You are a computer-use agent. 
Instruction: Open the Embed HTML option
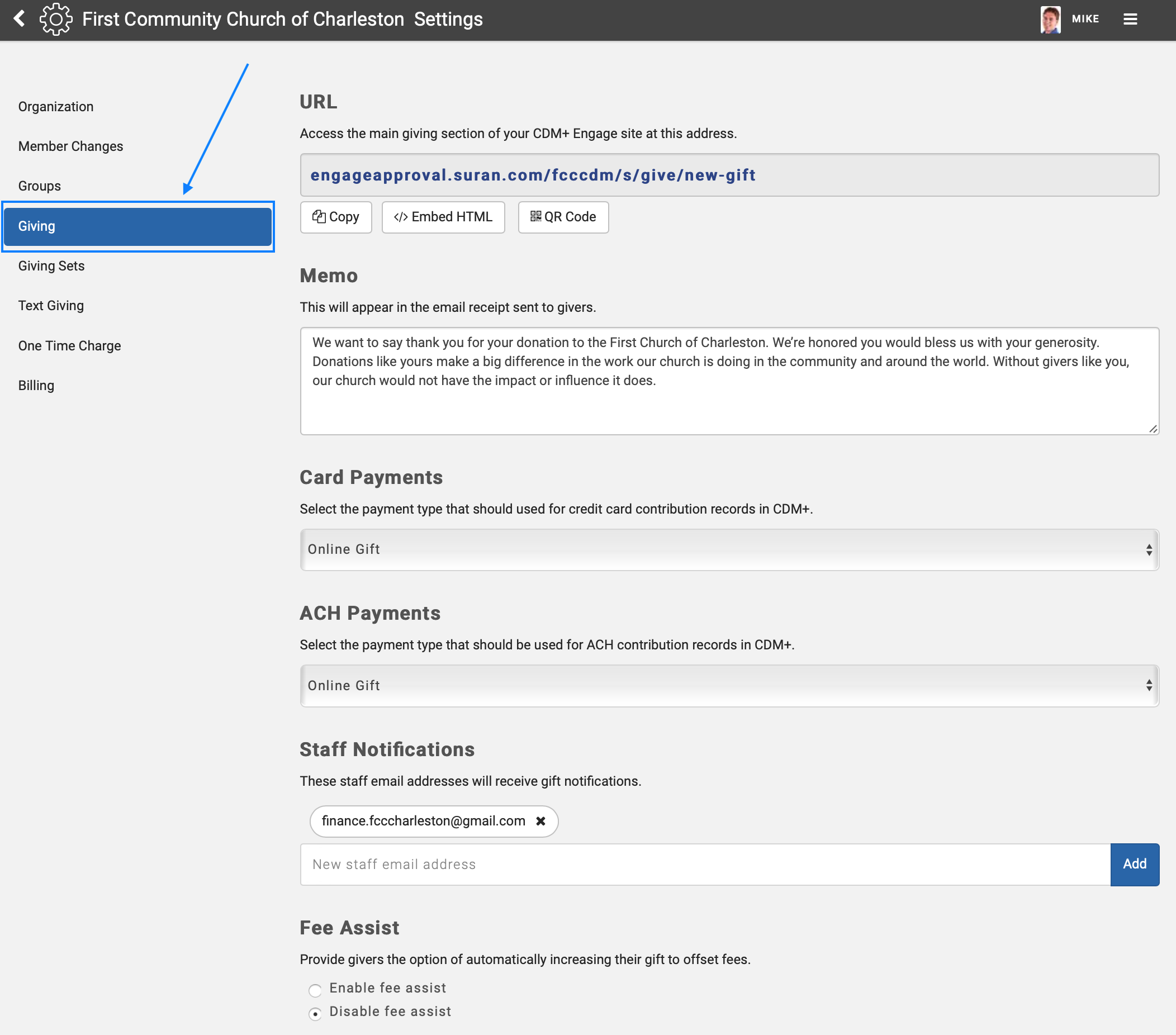click(443, 217)
